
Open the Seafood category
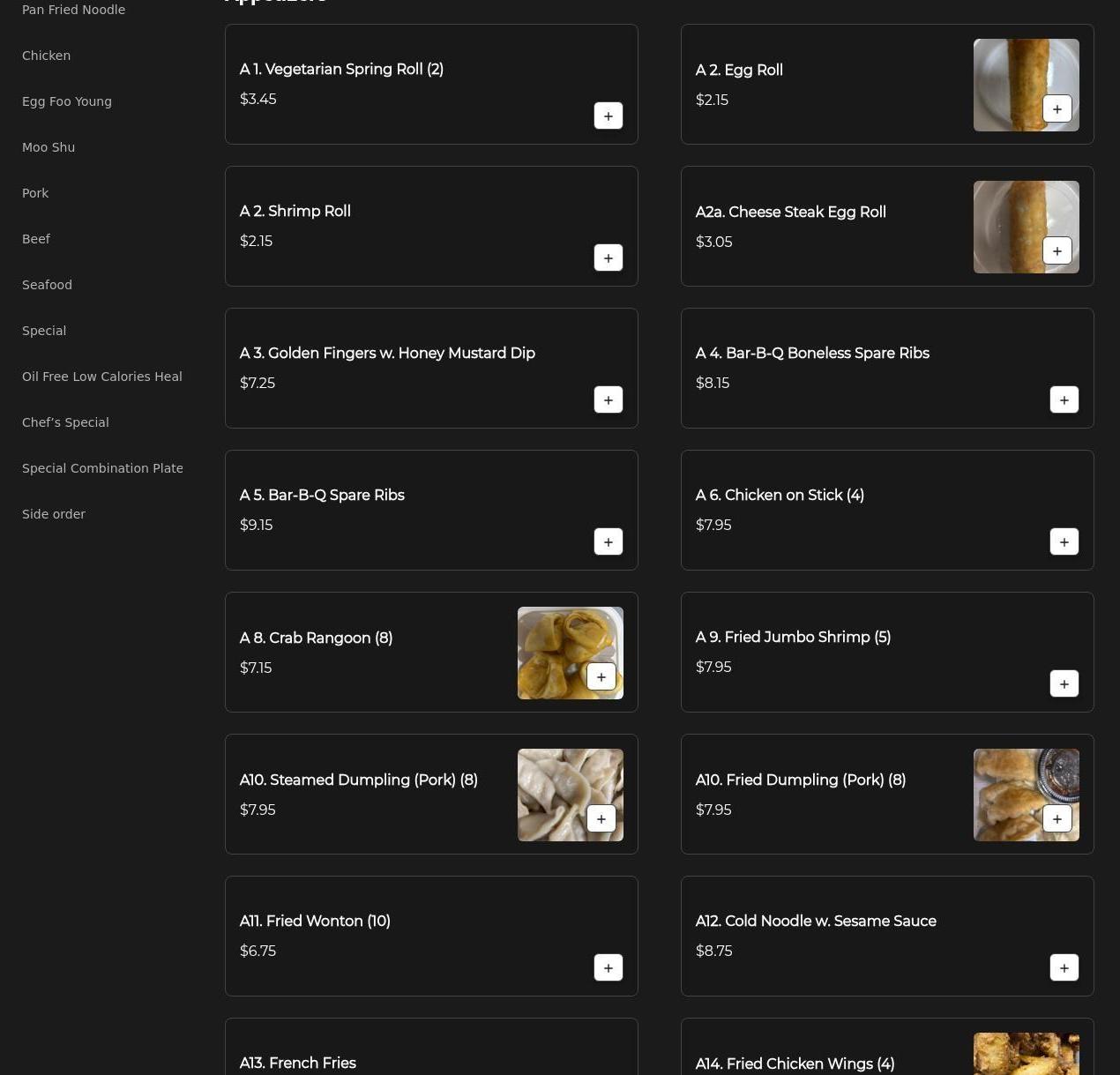(x=48, y=285)
